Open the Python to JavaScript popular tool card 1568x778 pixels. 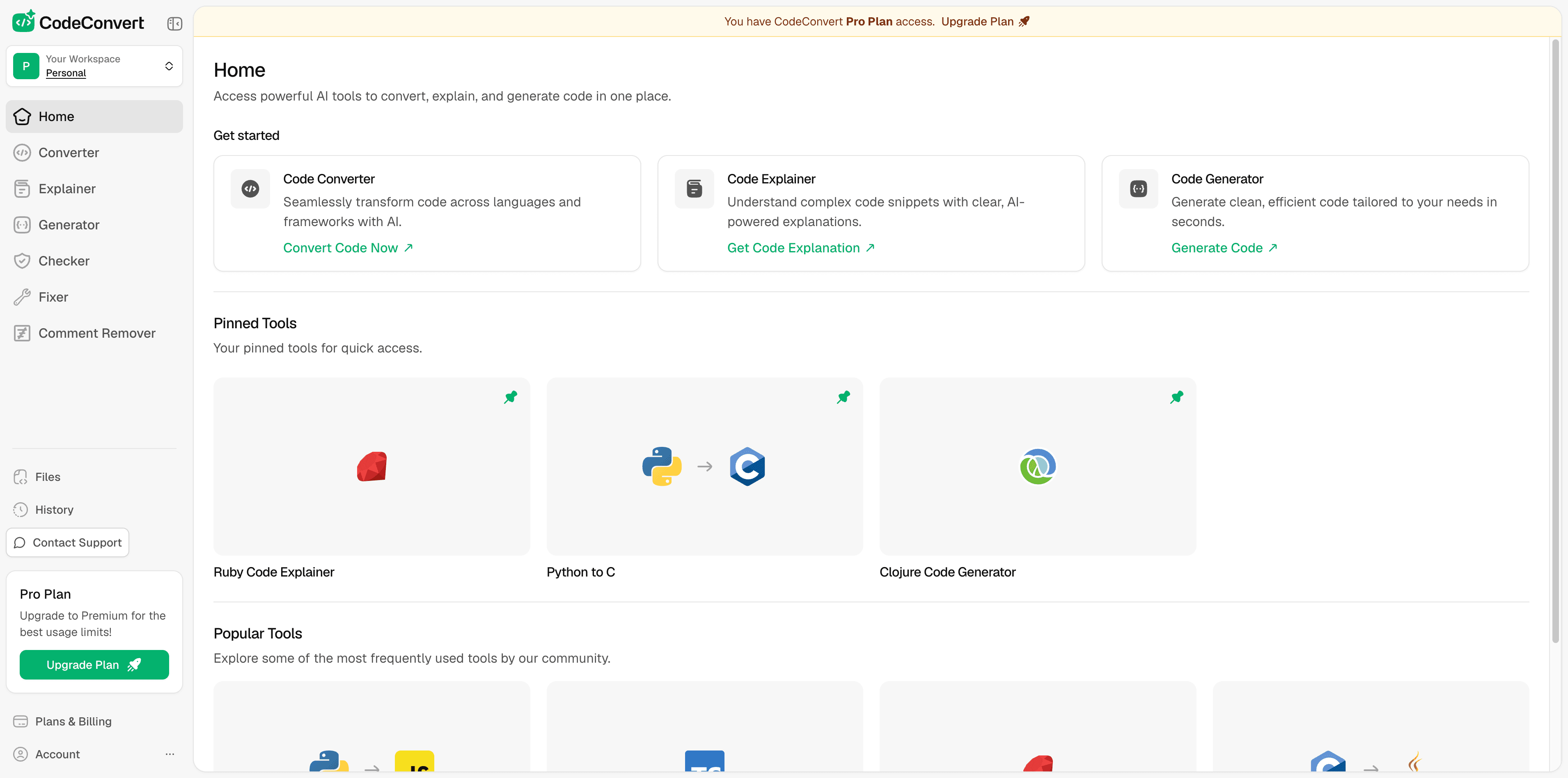371,726
